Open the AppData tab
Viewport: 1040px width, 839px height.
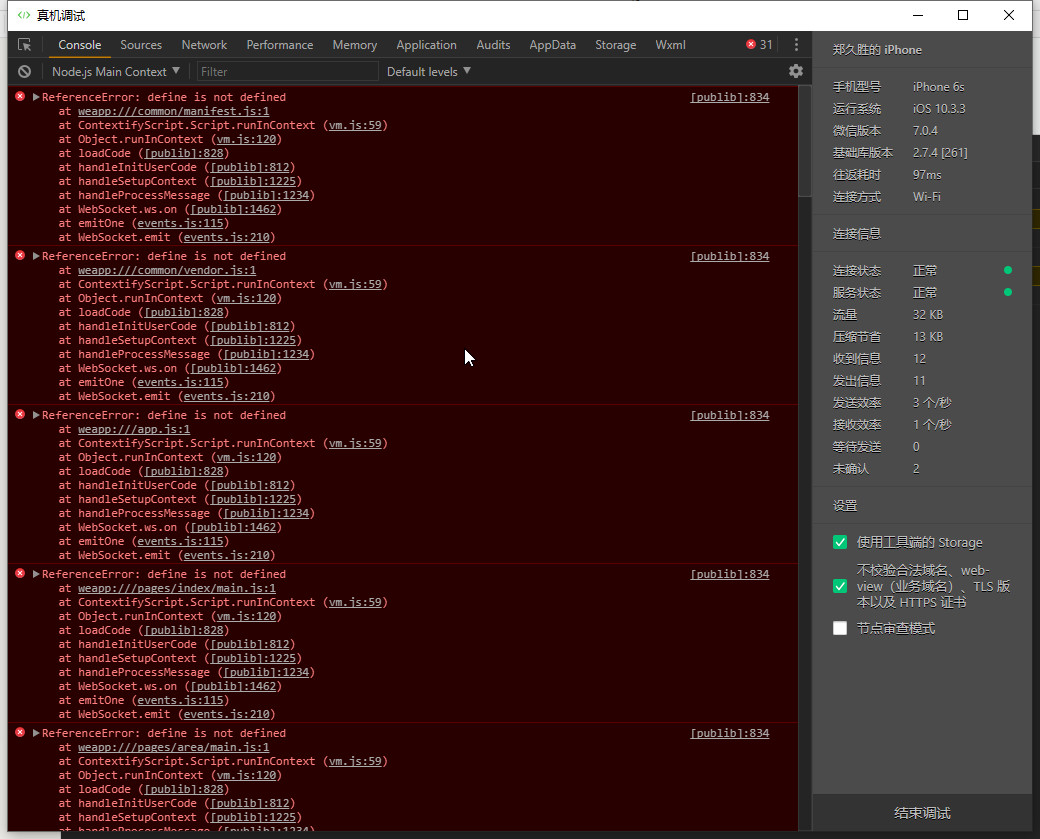552,45
